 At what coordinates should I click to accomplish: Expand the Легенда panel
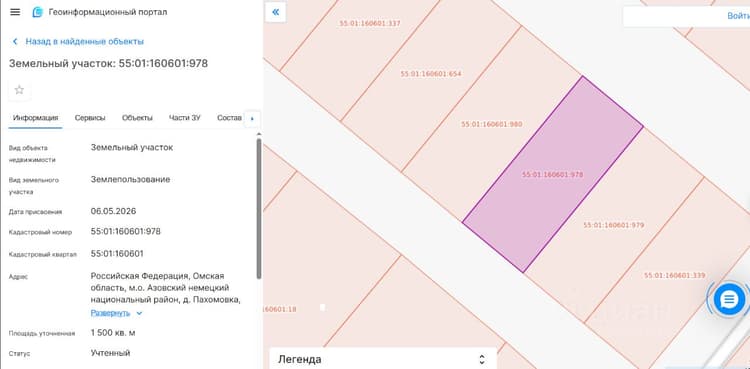383,359
